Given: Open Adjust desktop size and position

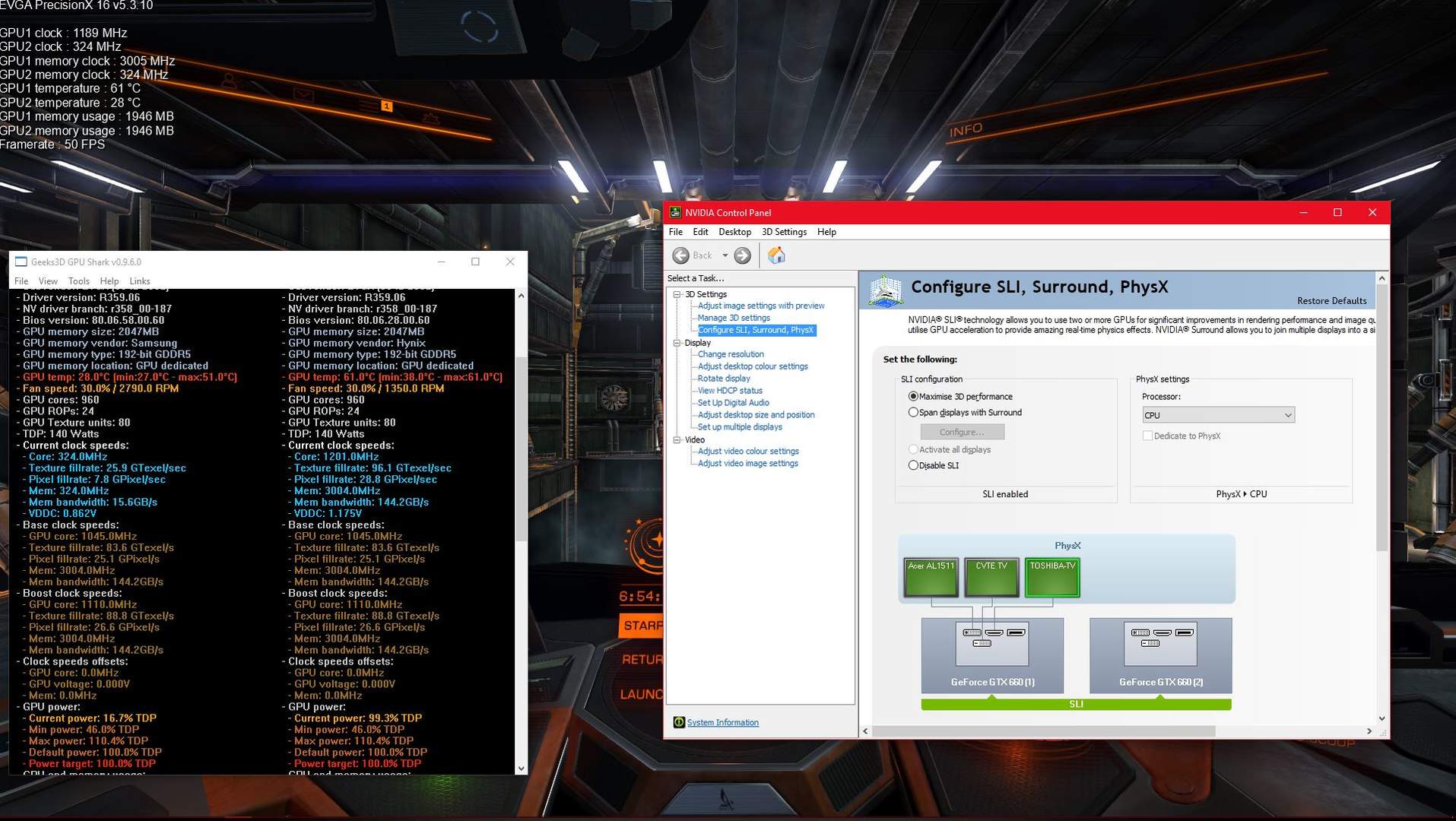Looking at the screenshot, I should [756, 415].
